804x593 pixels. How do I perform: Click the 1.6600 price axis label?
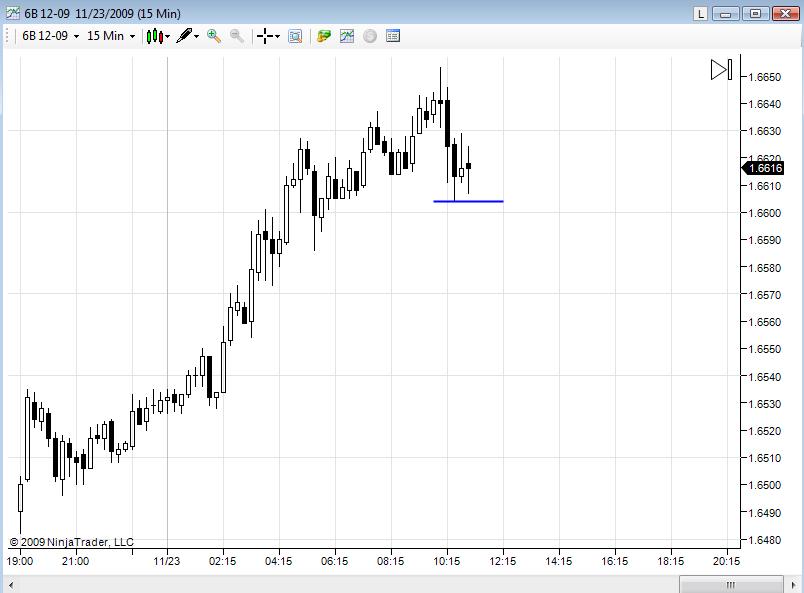[765, 213]
